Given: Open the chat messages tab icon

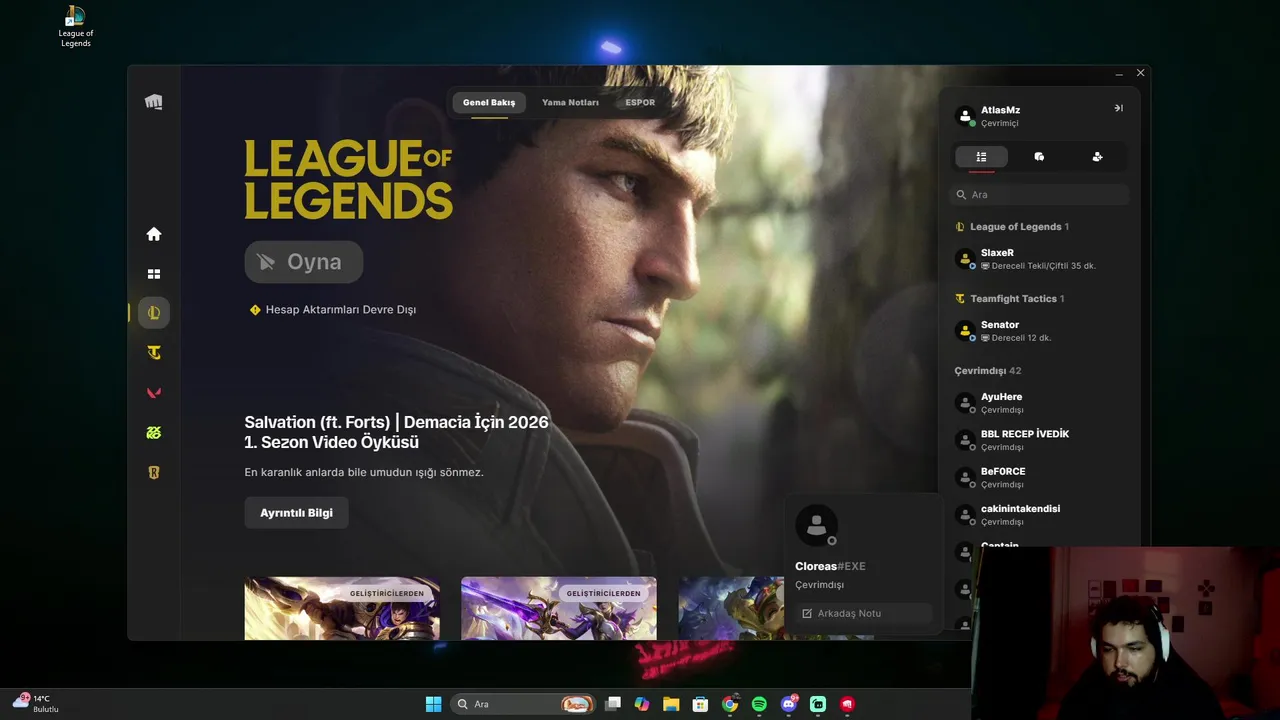Looking at the screenshot, I should click(x=1039, y=157).
